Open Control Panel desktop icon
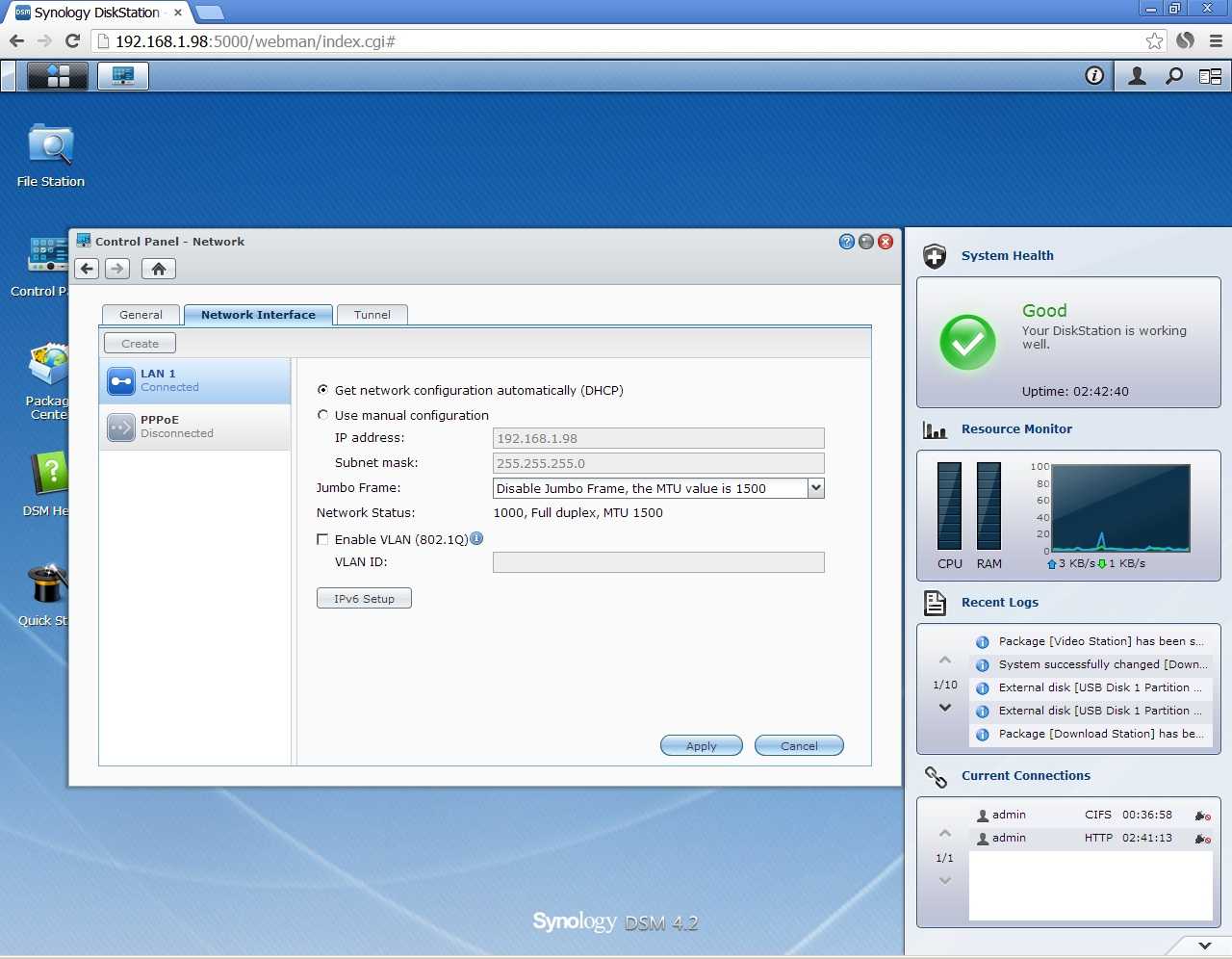1232x959 pixels. 40,268
